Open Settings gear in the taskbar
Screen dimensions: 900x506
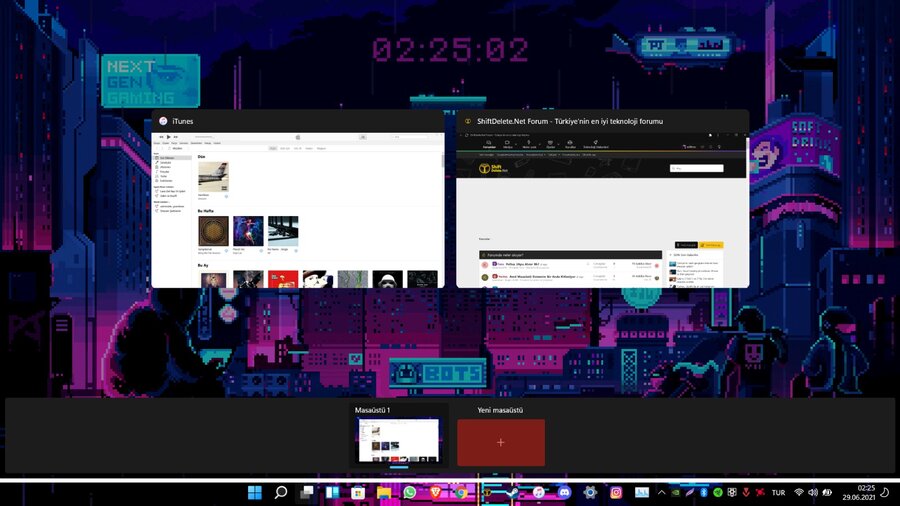click(x=590, y=492)
